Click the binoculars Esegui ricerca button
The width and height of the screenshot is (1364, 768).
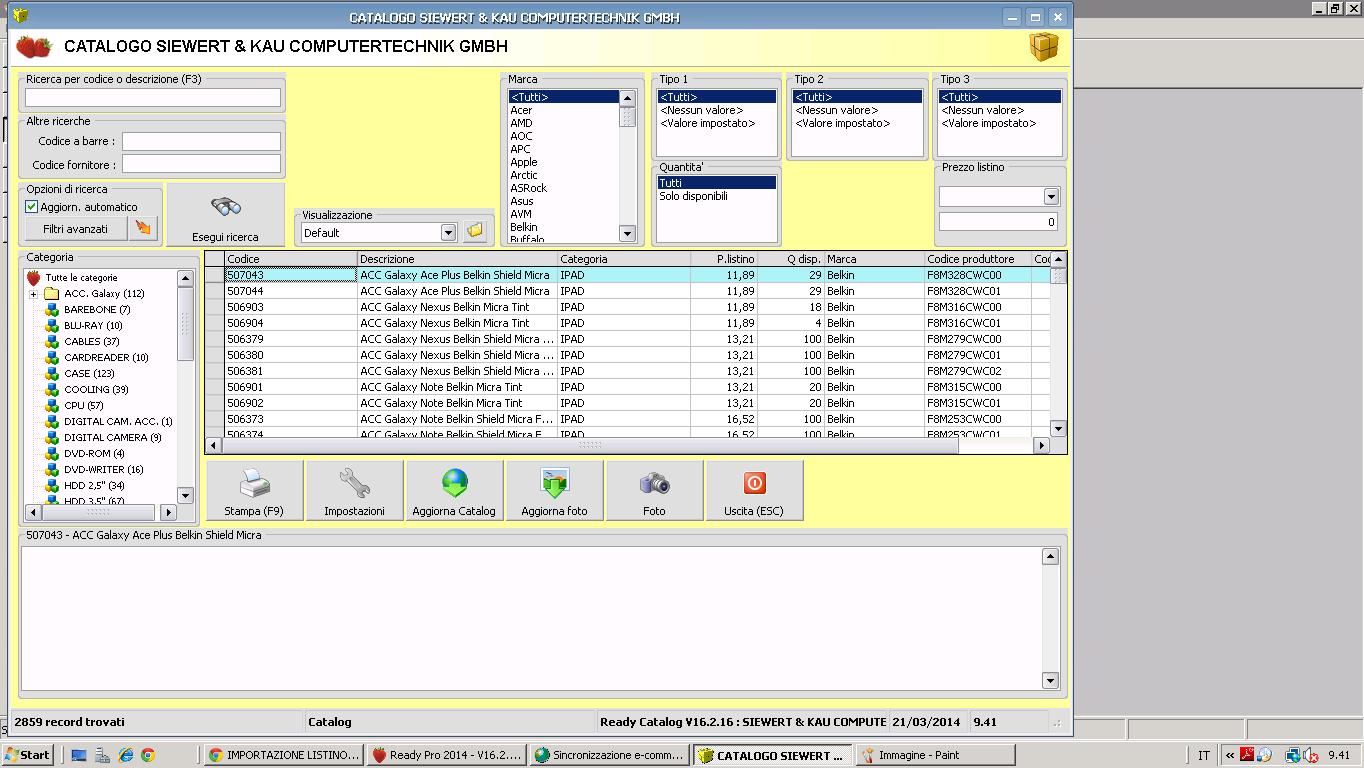pyautogui.click(x=225, y=216)
